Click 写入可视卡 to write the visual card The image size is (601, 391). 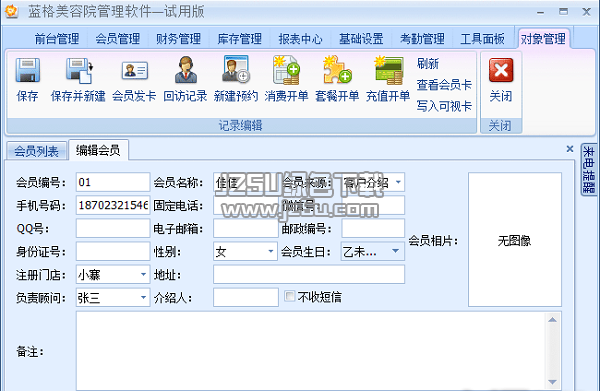pos(444,106)
